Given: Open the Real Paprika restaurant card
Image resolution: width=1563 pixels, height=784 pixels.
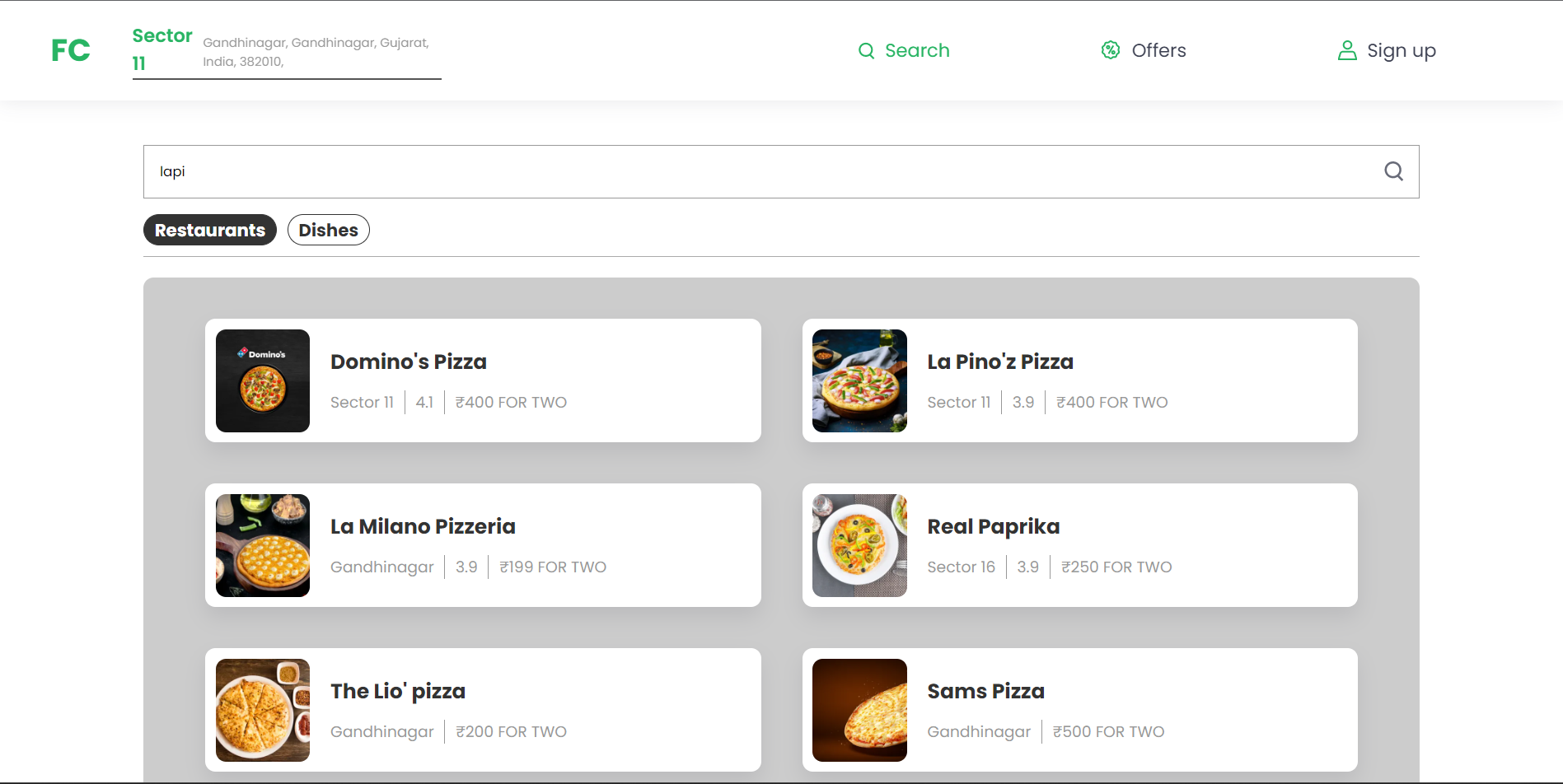Looking at the screenshot, I should click(x=1079, y=545).
